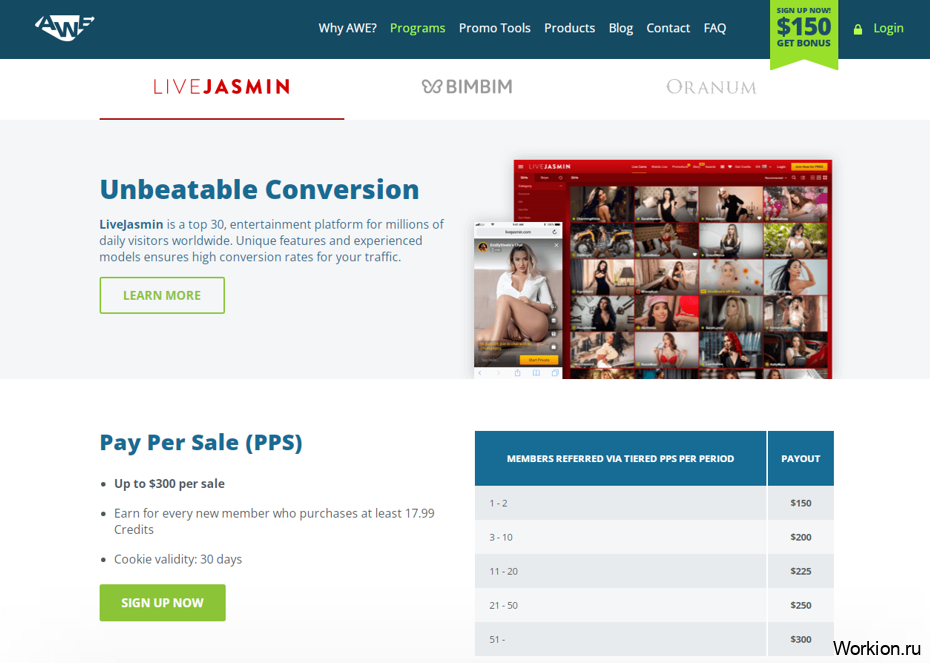The height and width of the screenshot is (663, 930).
Task: Click the $225 payout cell
Action: (801, 571)
